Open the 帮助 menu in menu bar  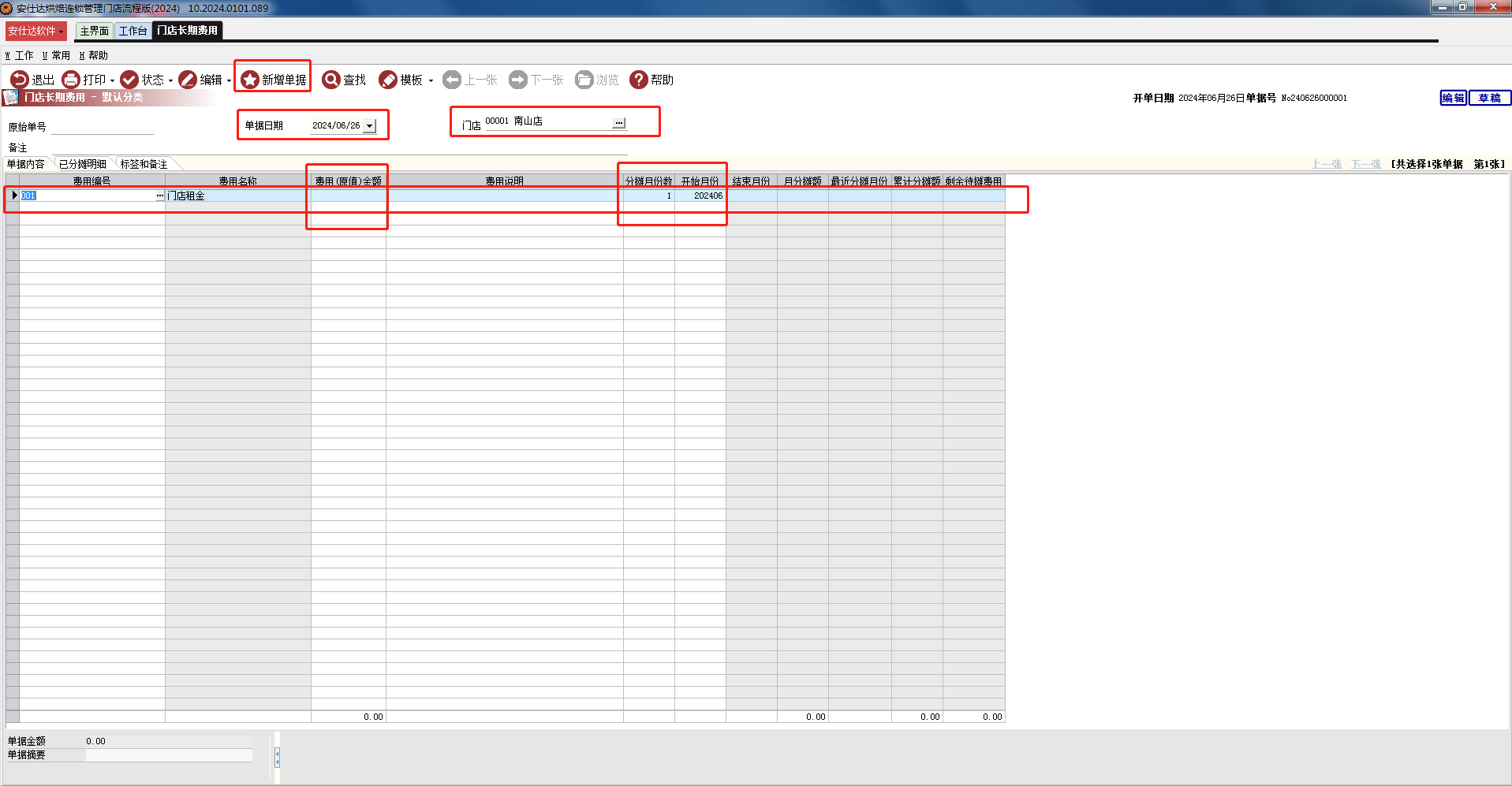(93, 56)
